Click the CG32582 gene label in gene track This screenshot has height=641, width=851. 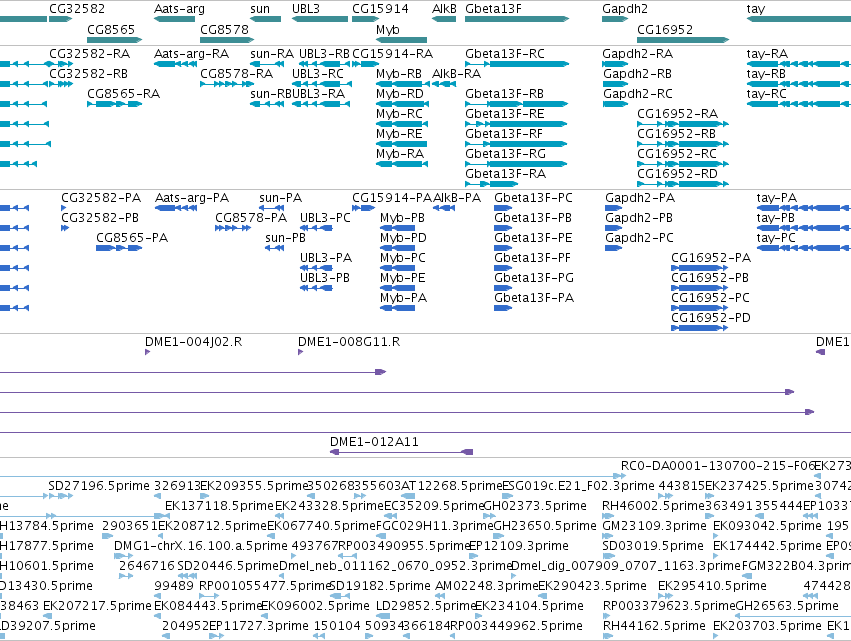[x=77, y=9]
